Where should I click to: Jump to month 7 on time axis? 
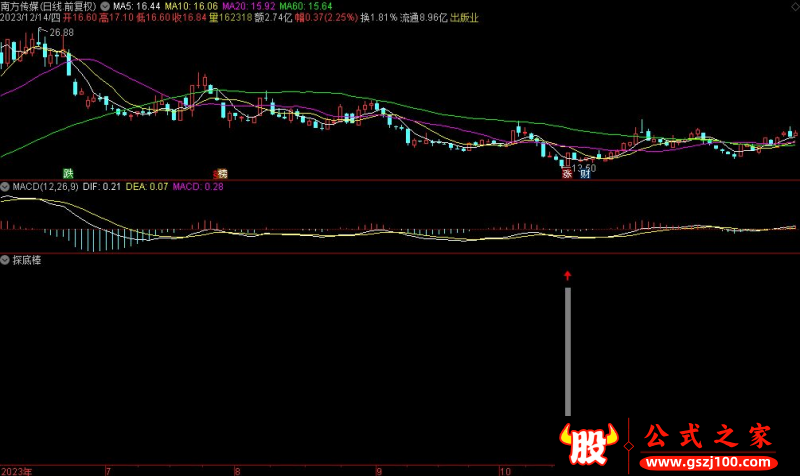pos(108,471)
